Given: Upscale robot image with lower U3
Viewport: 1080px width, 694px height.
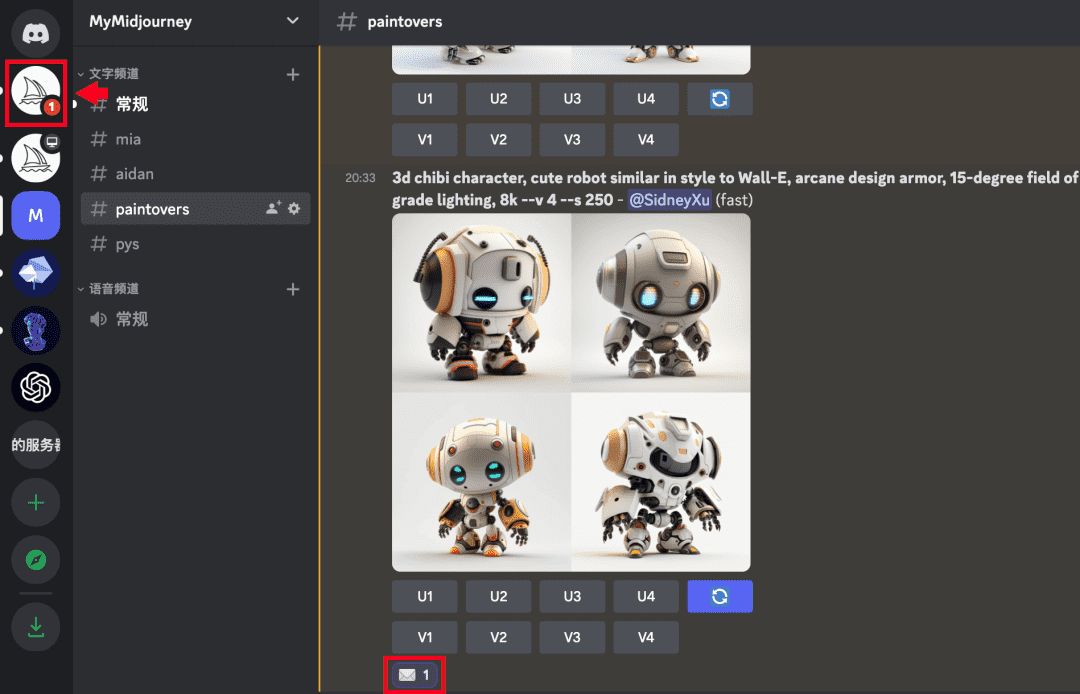Looking at the screenshot, I should (572, 596).
